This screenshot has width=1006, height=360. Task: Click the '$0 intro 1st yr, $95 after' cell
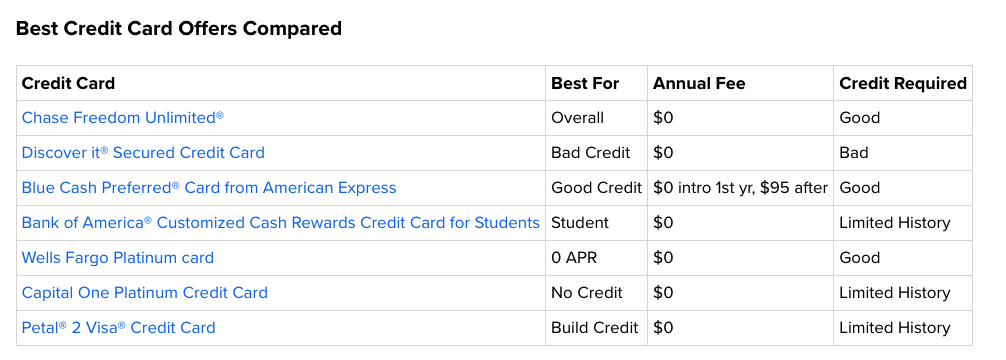[x=740, y=188]
